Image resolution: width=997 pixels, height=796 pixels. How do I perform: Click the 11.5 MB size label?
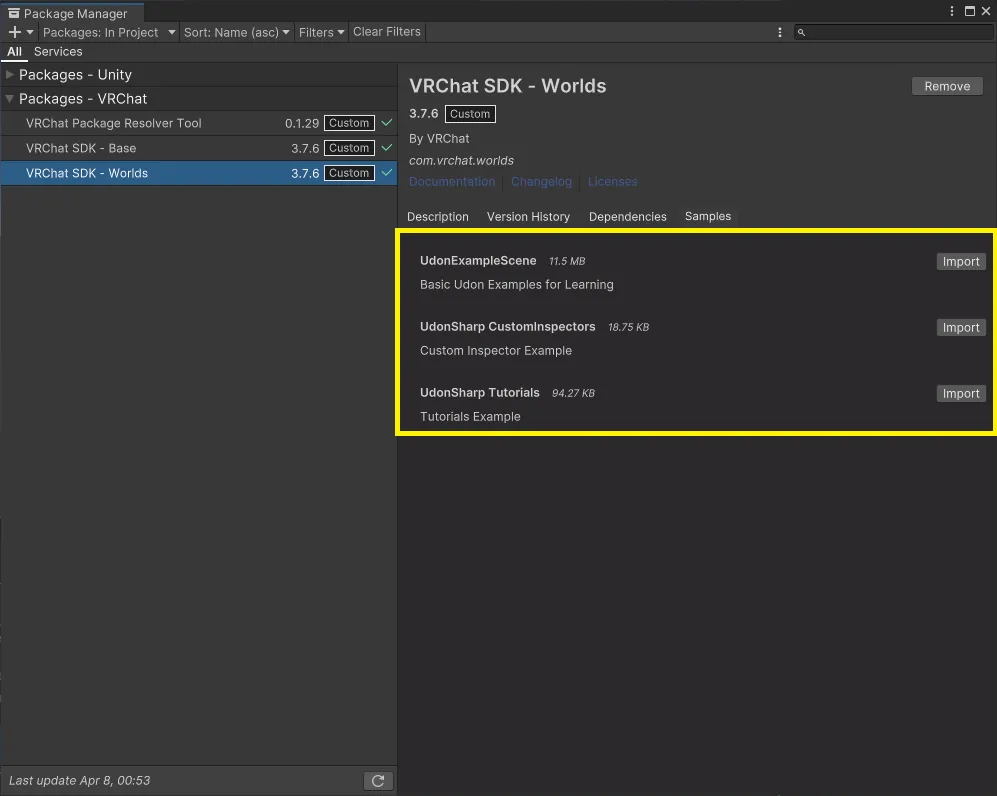[x=567, y=261]
